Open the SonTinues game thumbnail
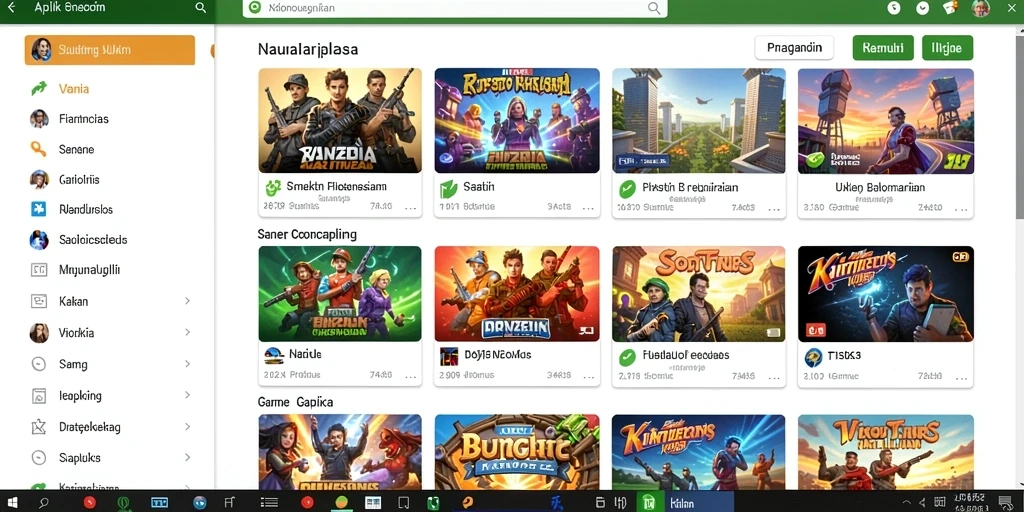1024x512 pixels. [x=698, y=294]
